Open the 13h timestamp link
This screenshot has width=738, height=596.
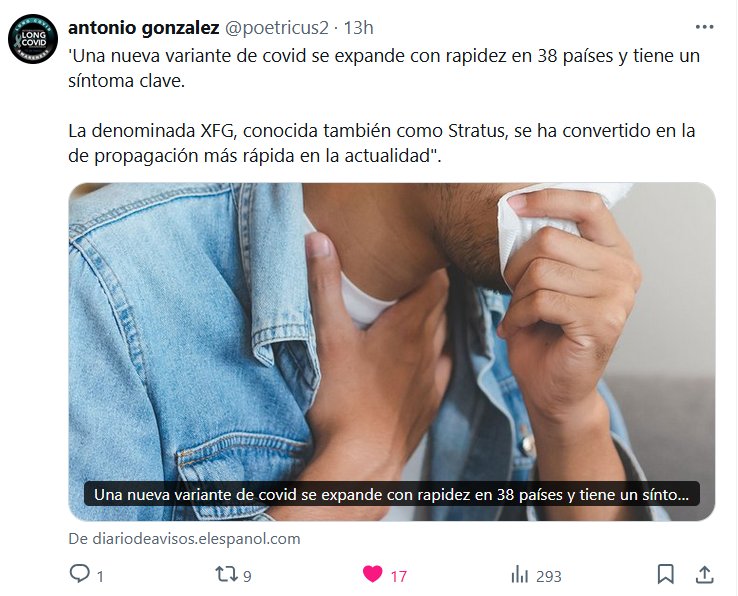[x=358, y=28]
